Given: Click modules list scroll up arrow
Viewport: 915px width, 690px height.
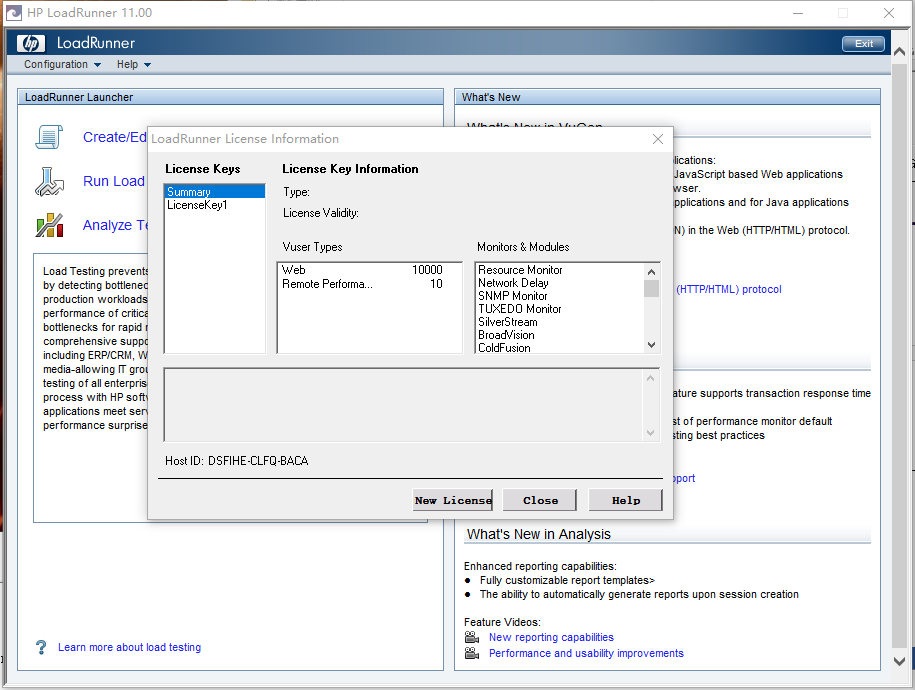Looking at the screenshot, I should pyautogui.click(x=651, y=271).
